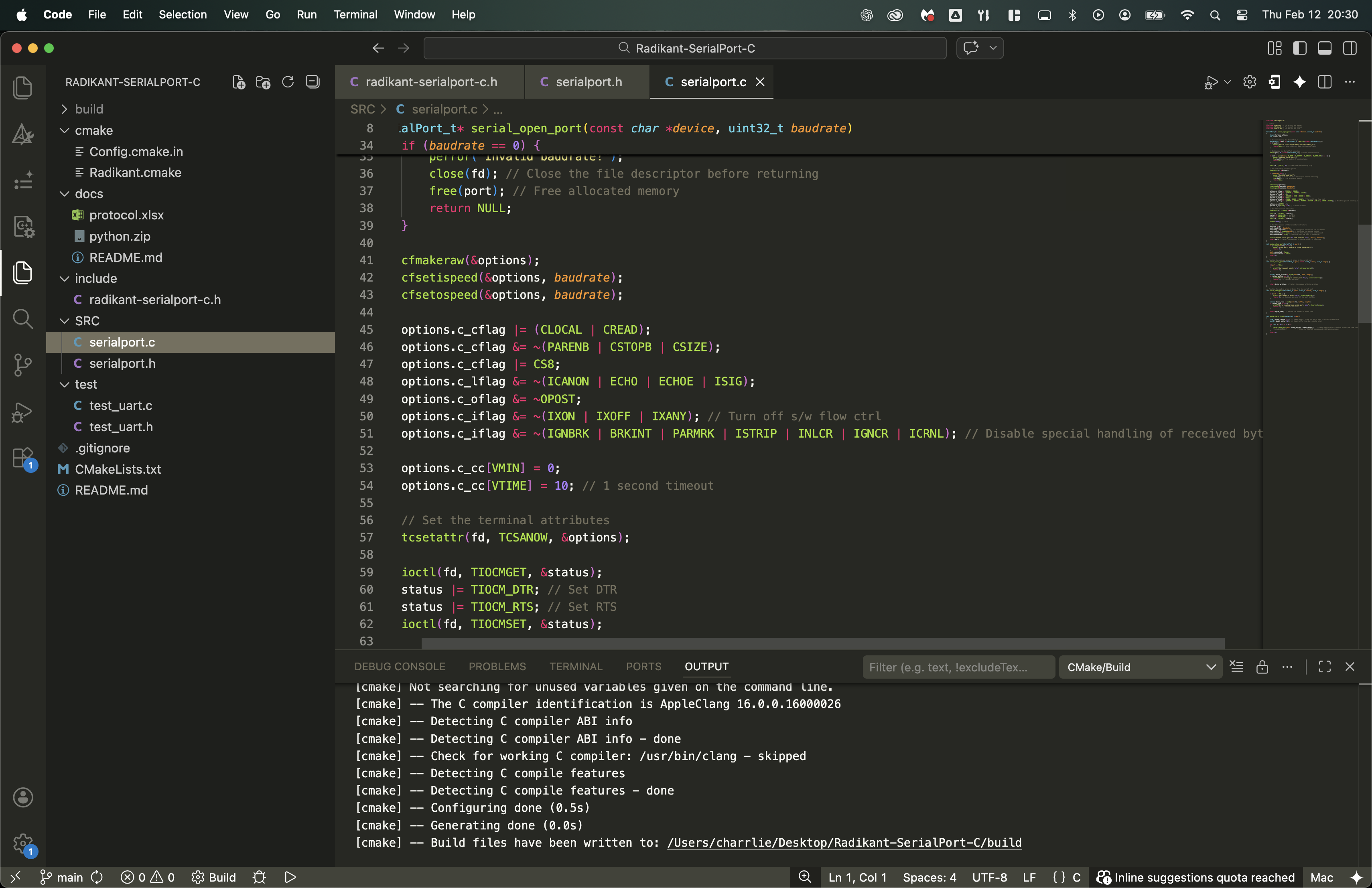
Task: Maximize the bottom panel size
Action: coord(1325,667)
